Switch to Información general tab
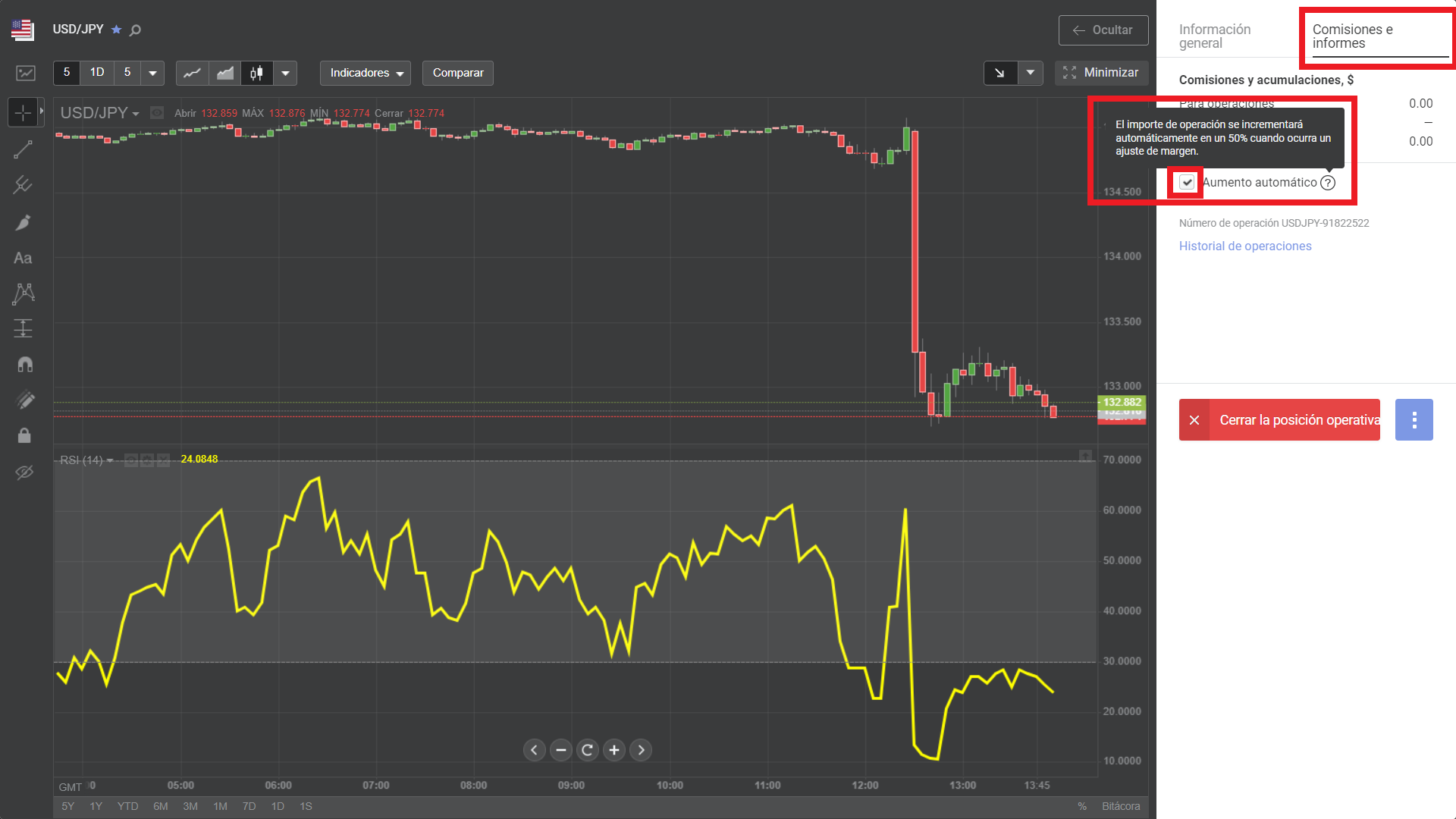This screenshot has width=1456, height=819. [1214, 36]
